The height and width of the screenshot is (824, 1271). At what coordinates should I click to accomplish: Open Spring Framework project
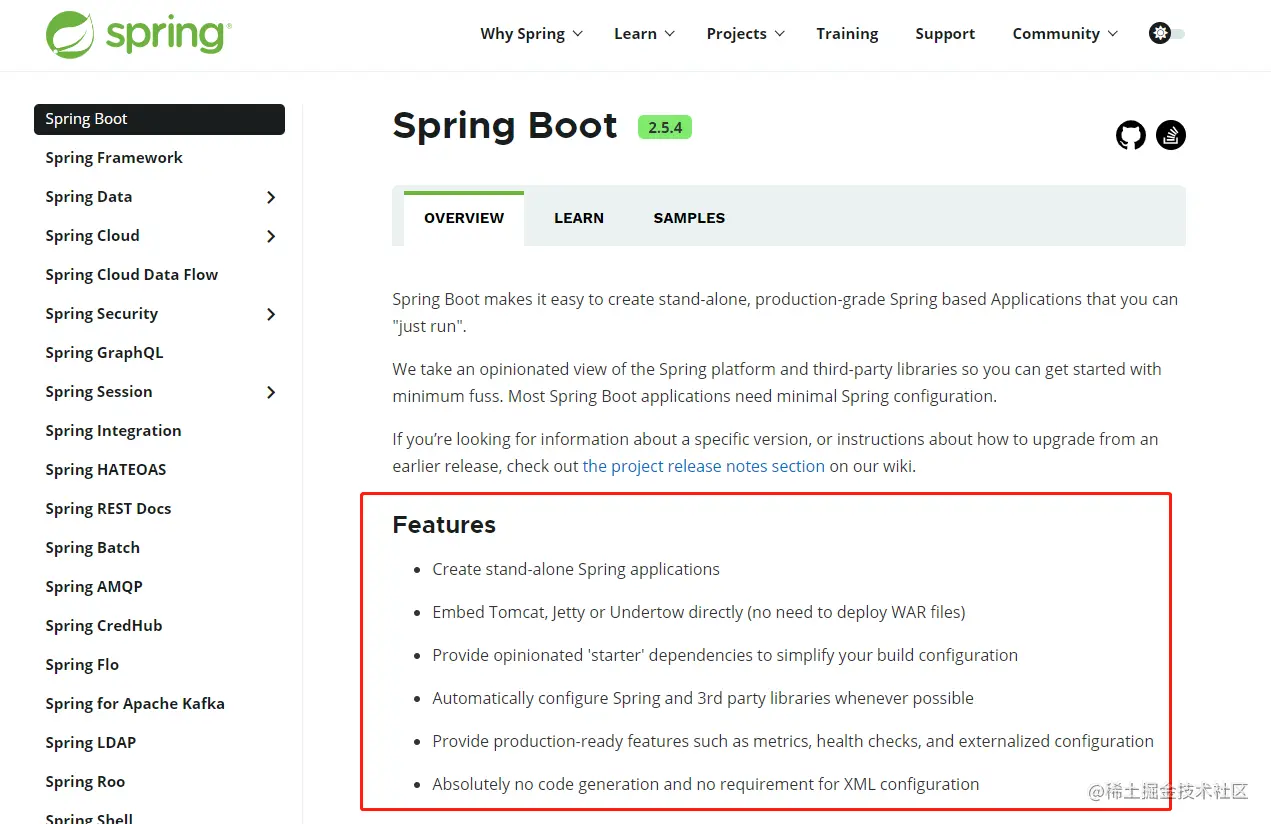pyautogui.click(x=114, y=158)
